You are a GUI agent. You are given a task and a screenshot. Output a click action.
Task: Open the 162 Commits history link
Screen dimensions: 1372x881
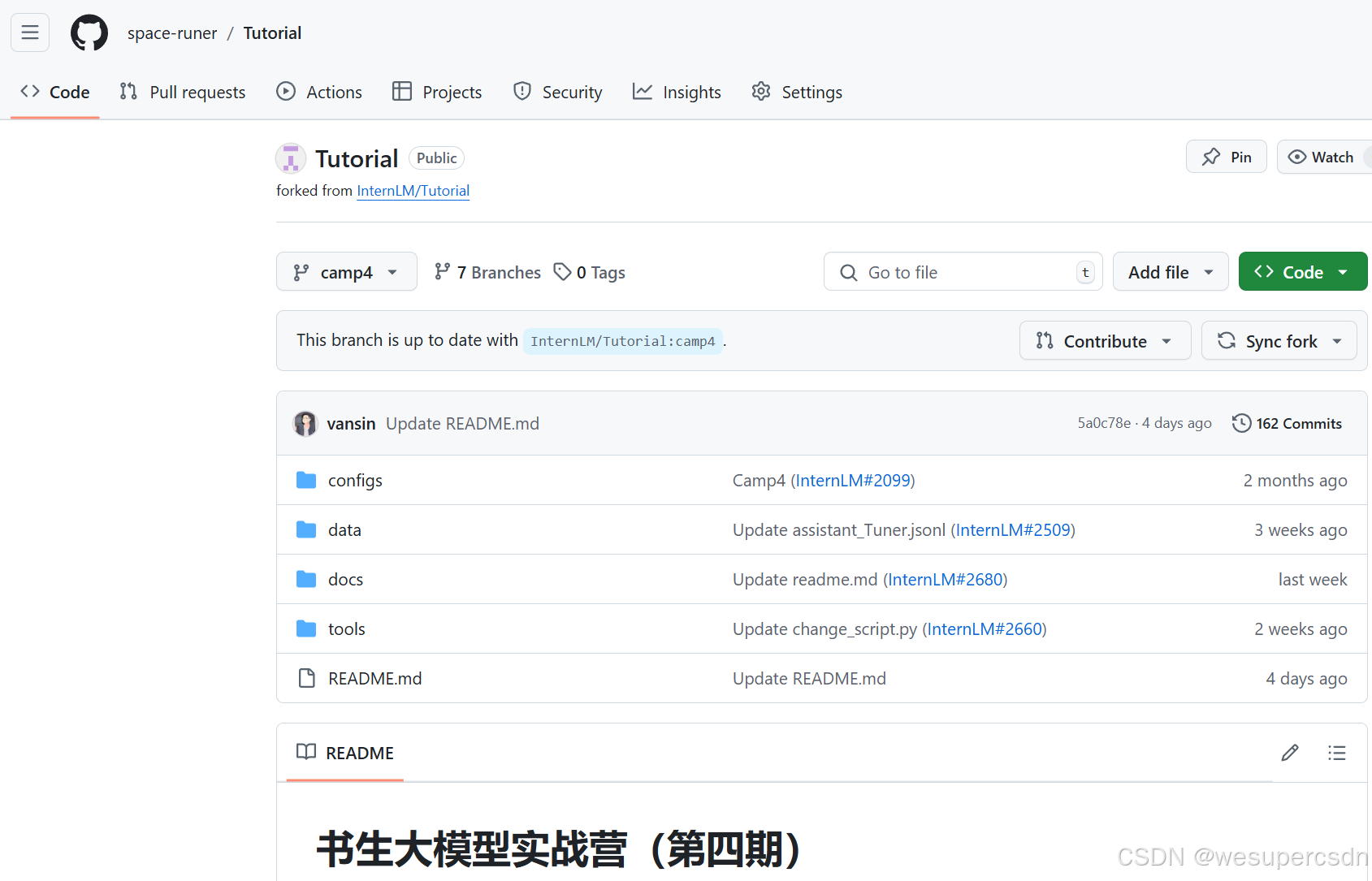click(x=1288, y=423)
